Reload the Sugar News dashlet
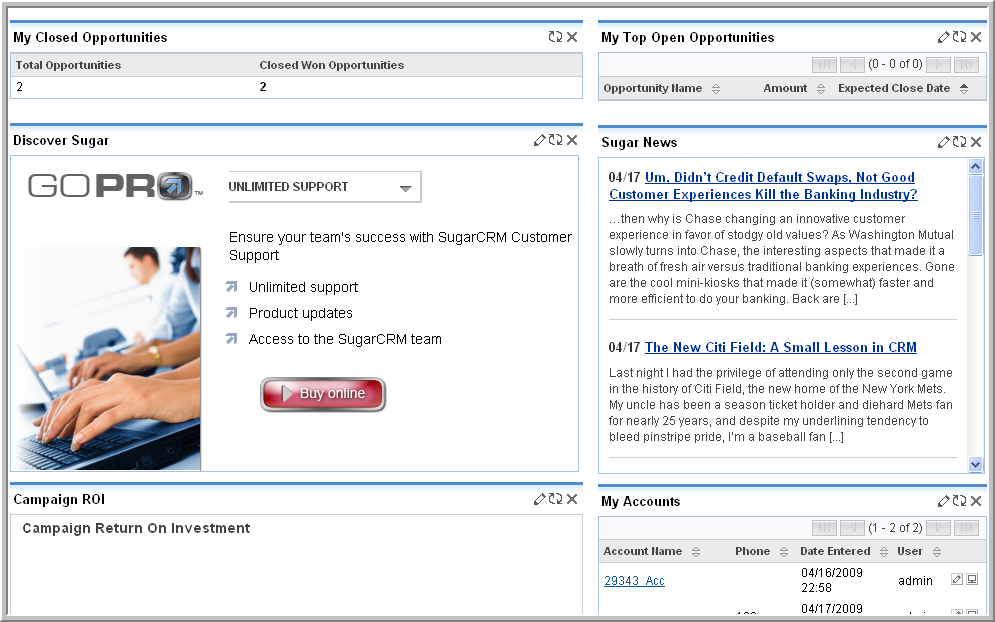995x622 pixels. [959, 142]
